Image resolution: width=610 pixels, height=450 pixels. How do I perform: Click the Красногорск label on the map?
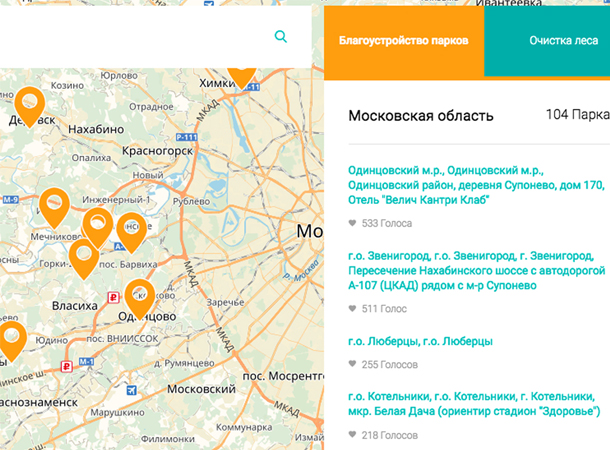157,151
